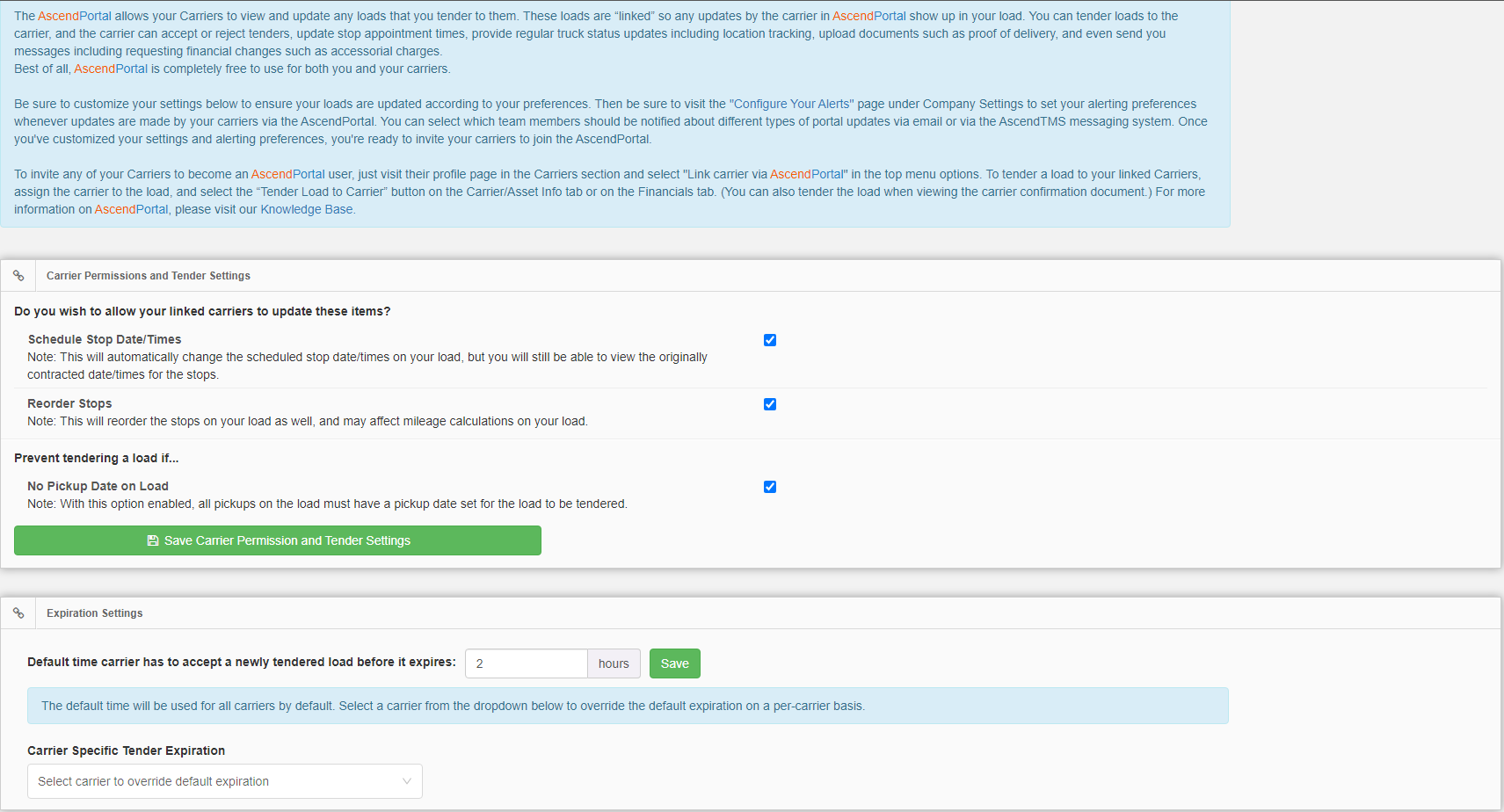Click 'Carrier Specific Tender Expiration' label
Image resolution: width=1504 pixels, height=812 pixels.
(127, 750)
